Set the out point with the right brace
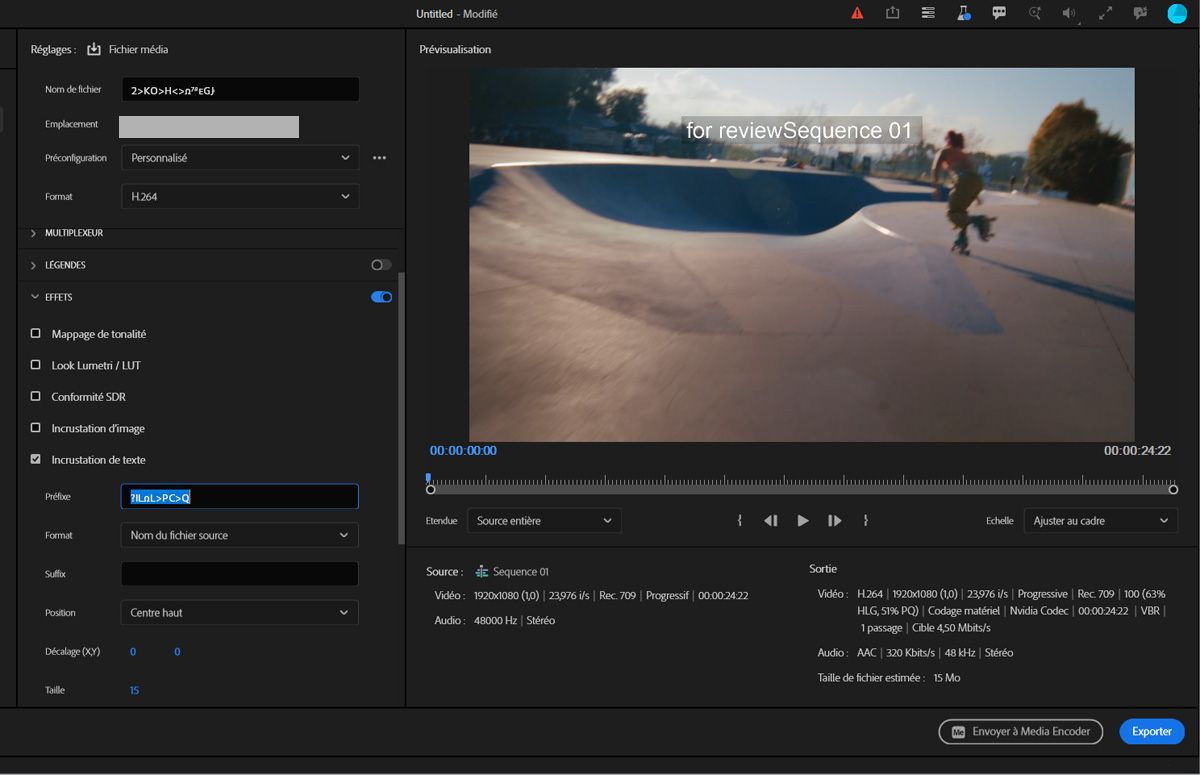Viewport: 1200px width, 775px height. tap(865, 521)
